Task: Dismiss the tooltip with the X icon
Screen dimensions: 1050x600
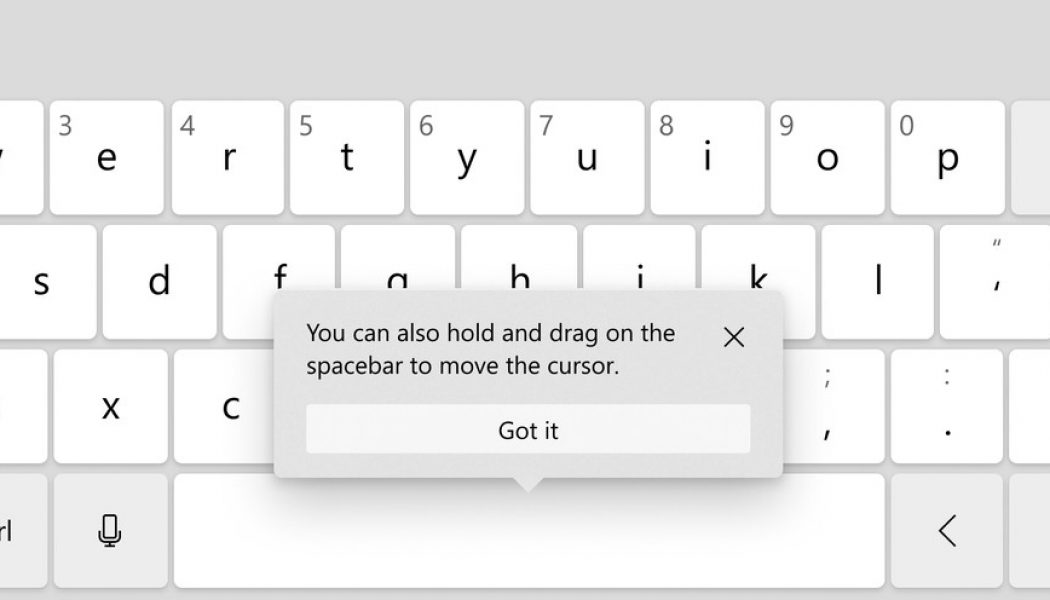Action: coord(734,337)
